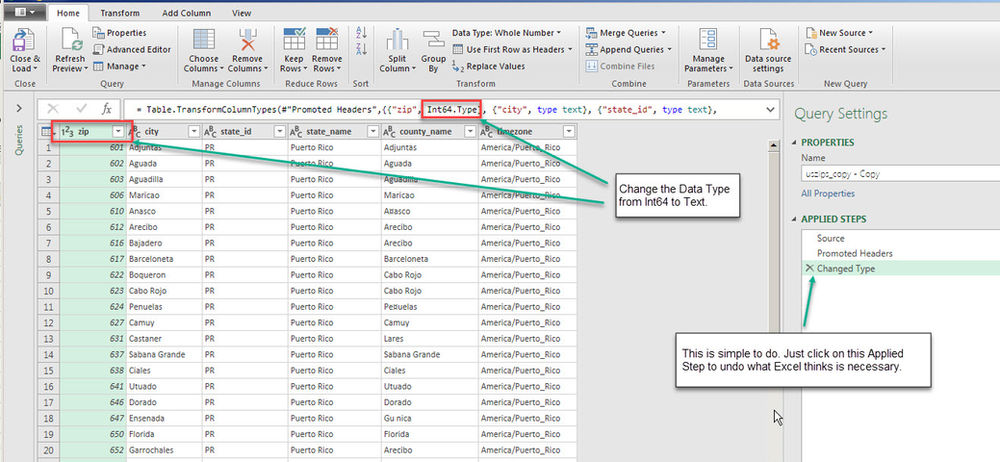
Task: Delete the Changed Type step with its X icon
Action: coord(810,268)
